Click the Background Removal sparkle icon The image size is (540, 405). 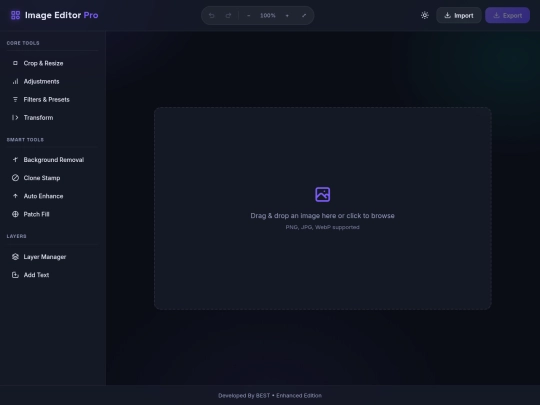coord(15,159)
